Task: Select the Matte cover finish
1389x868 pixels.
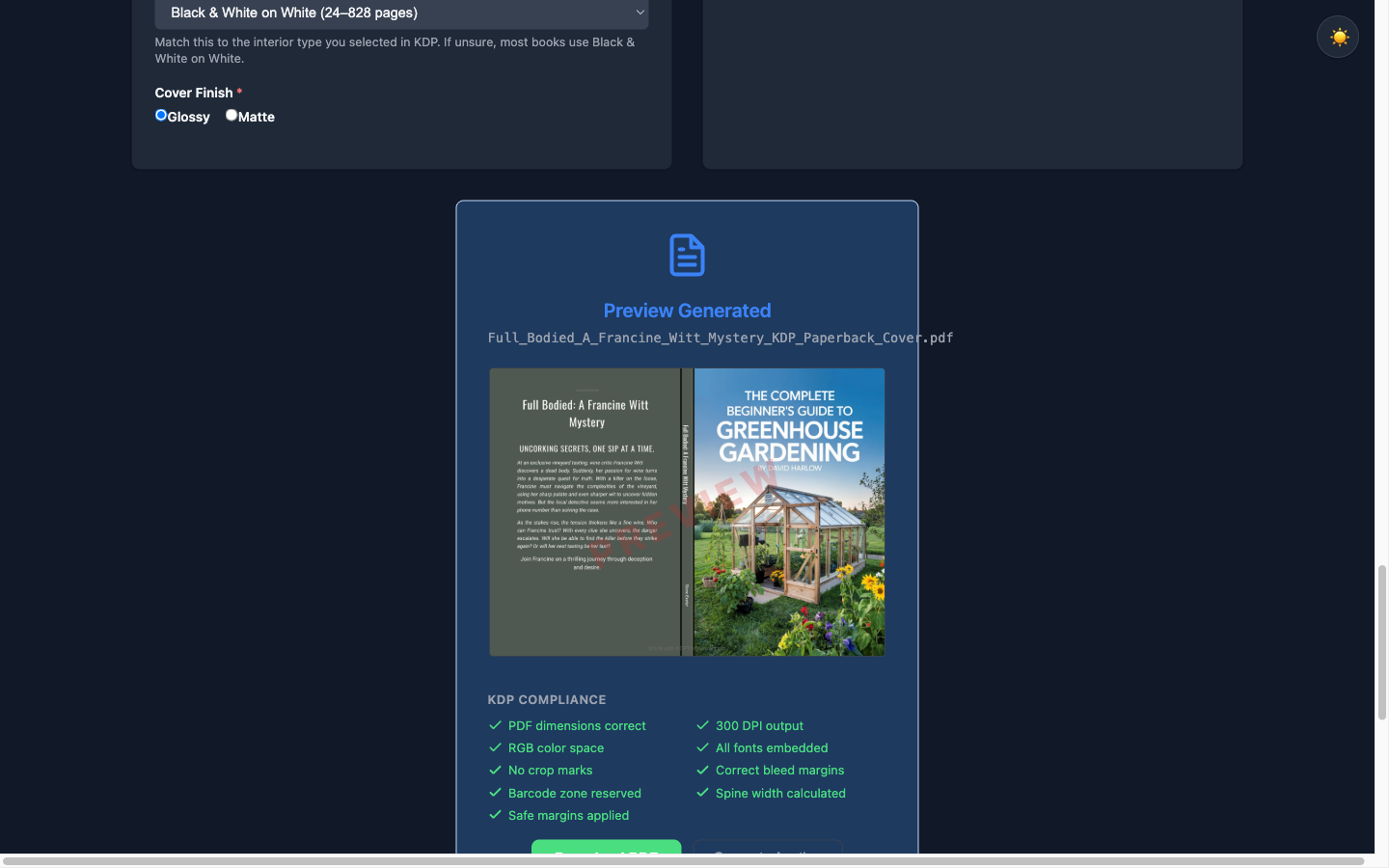Action: point(231,115)
